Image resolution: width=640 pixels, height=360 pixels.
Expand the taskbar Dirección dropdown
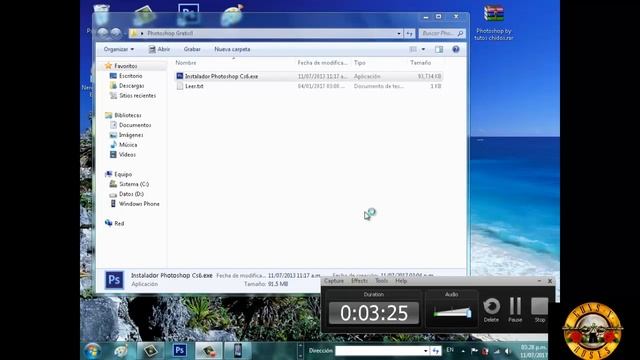(425, 351)
